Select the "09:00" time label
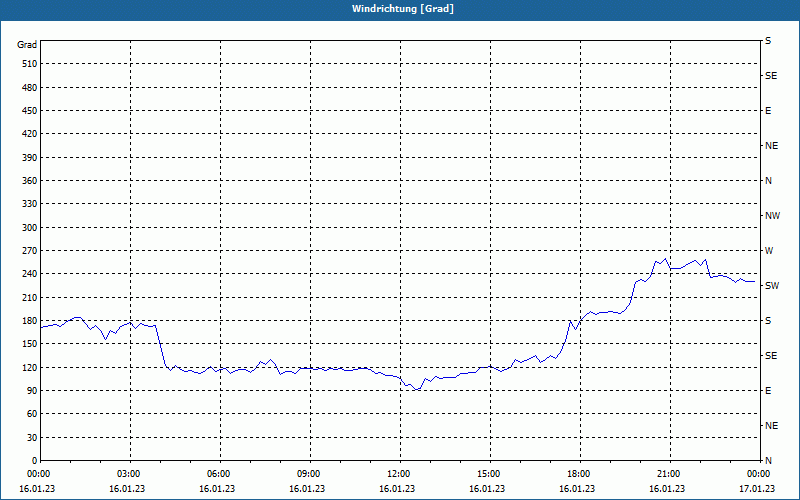Image resolution: width=800 pixels, height=500 pixels. pos(310,474)
